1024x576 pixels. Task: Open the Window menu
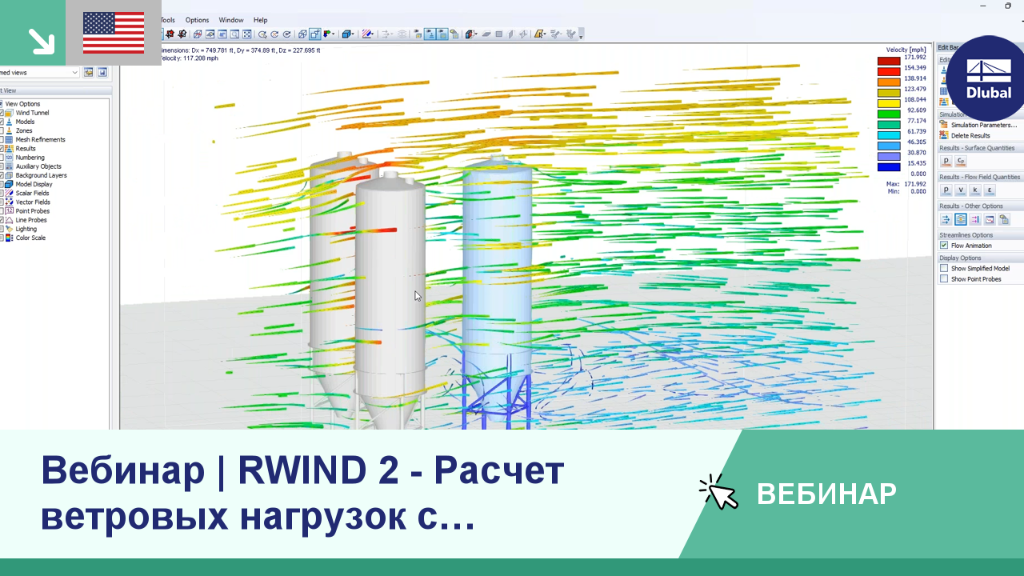231,20
